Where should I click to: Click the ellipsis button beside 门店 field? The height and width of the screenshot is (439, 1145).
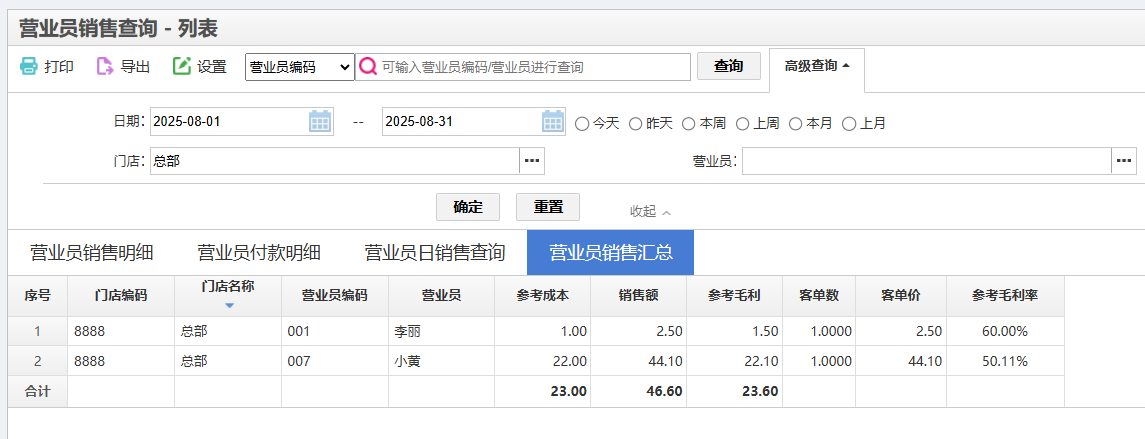coord(532,160)
